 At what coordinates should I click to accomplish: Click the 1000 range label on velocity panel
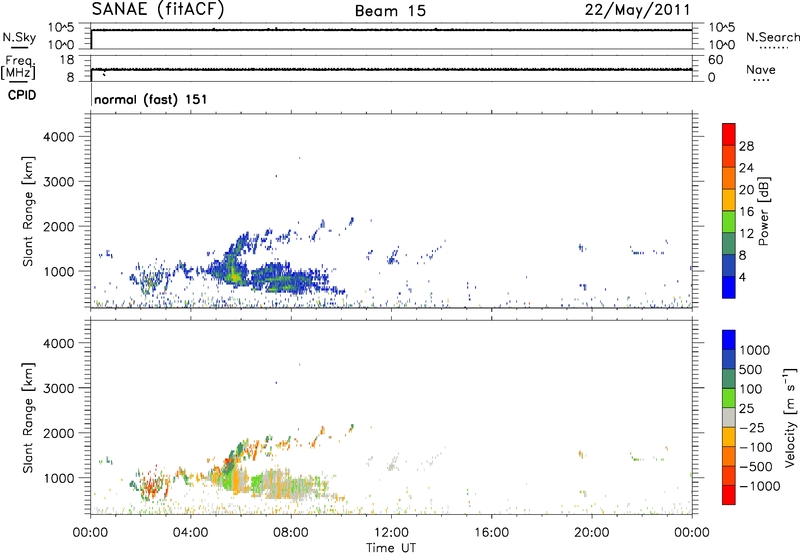(x=58, y=478)
